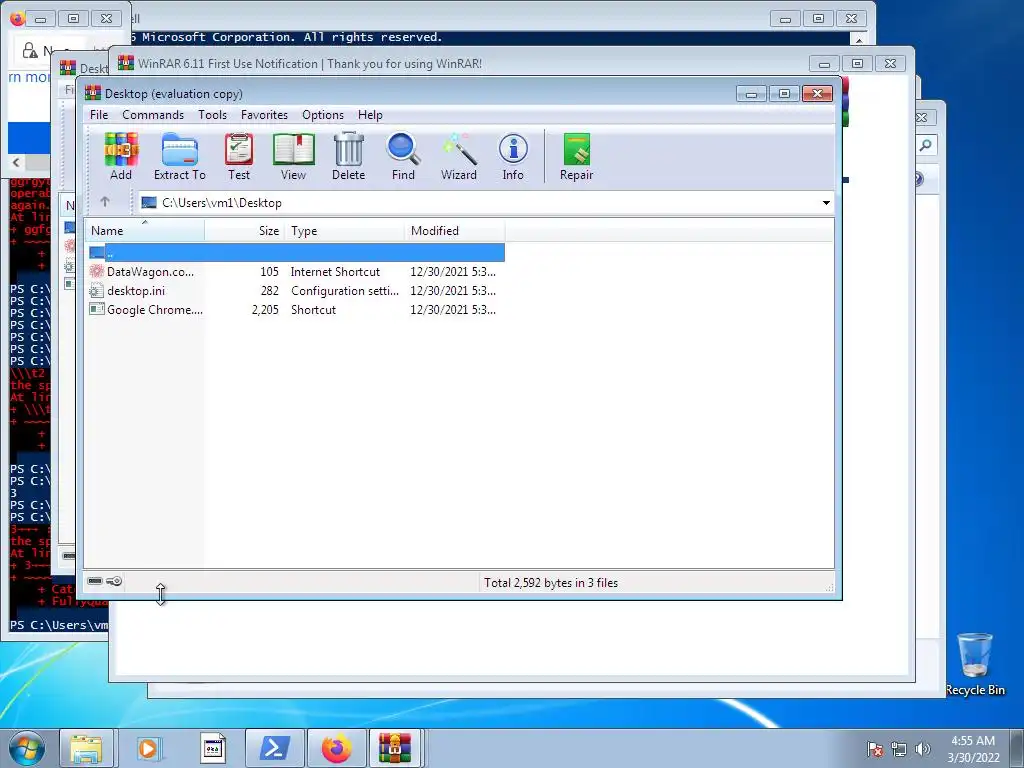Screen dimensions: 1024x768
Task: Click the volume speaker tray icon
Action: (923, 749)
